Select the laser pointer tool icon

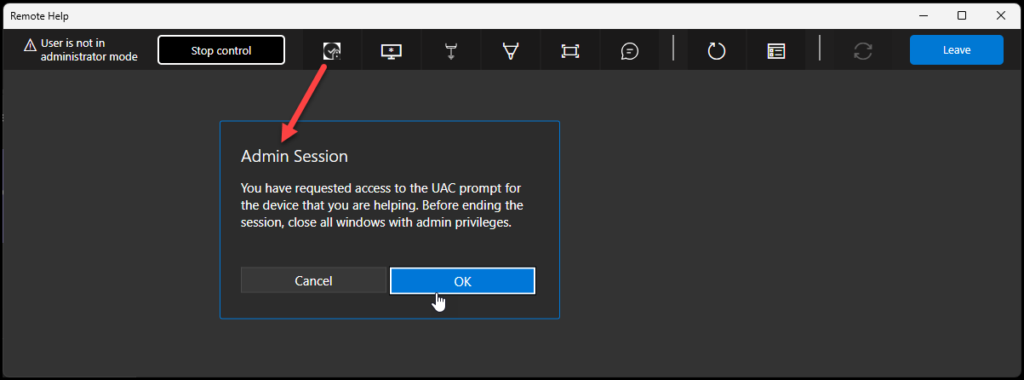(x=451, y=51)
